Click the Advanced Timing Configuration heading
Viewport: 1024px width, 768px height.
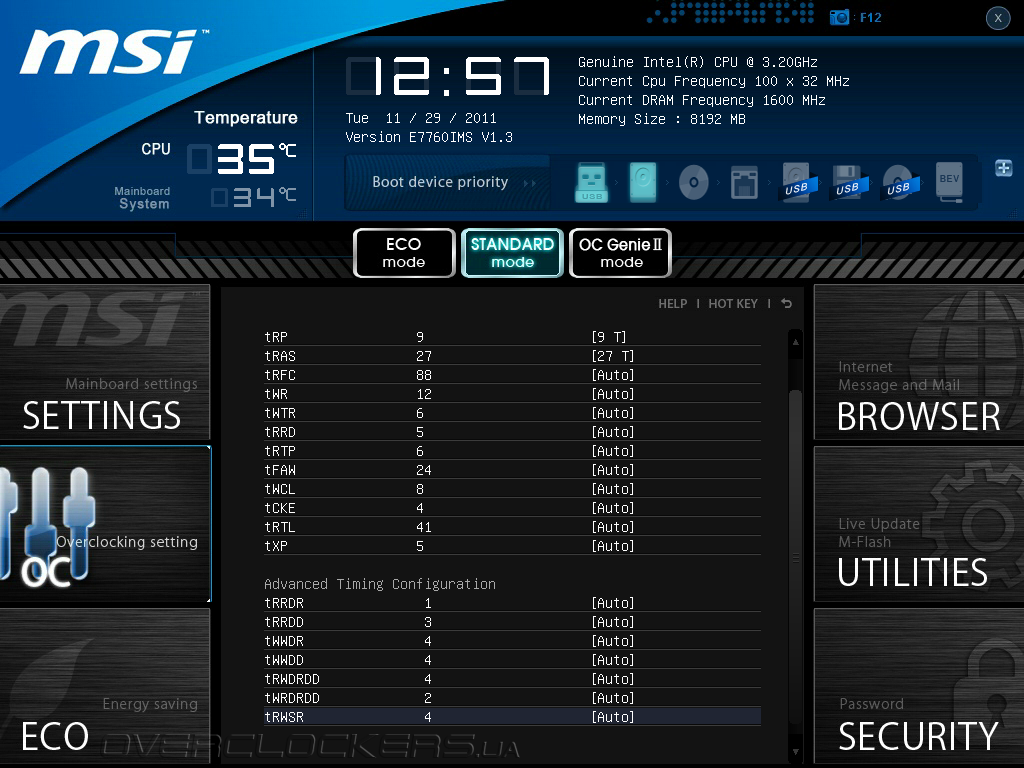(x=380, y=584)
